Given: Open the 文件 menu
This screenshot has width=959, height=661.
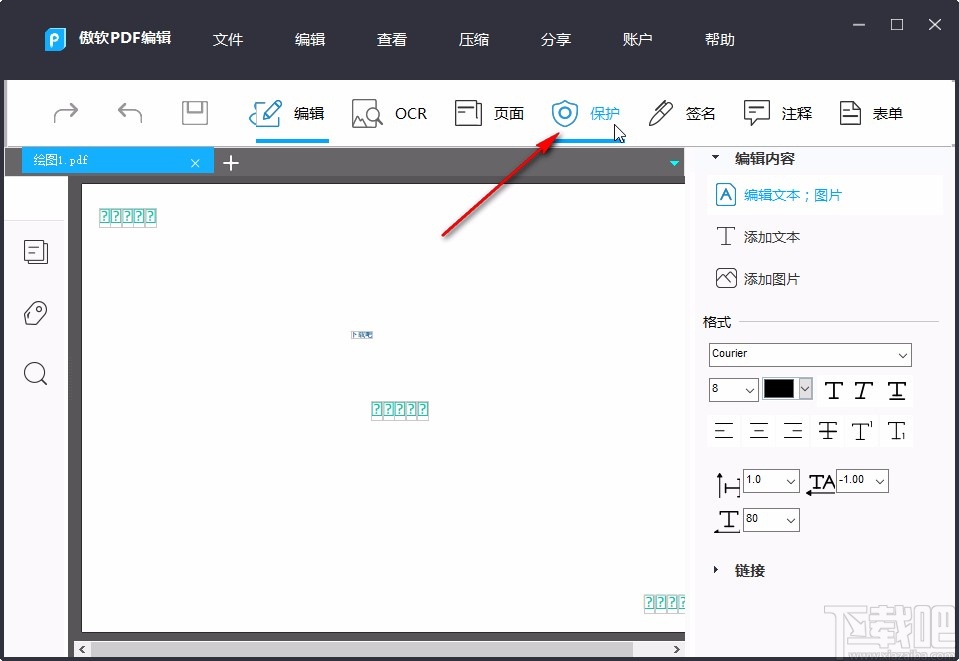Looking at the screenshot, I should pyautogui.click(x=228, y=39).
